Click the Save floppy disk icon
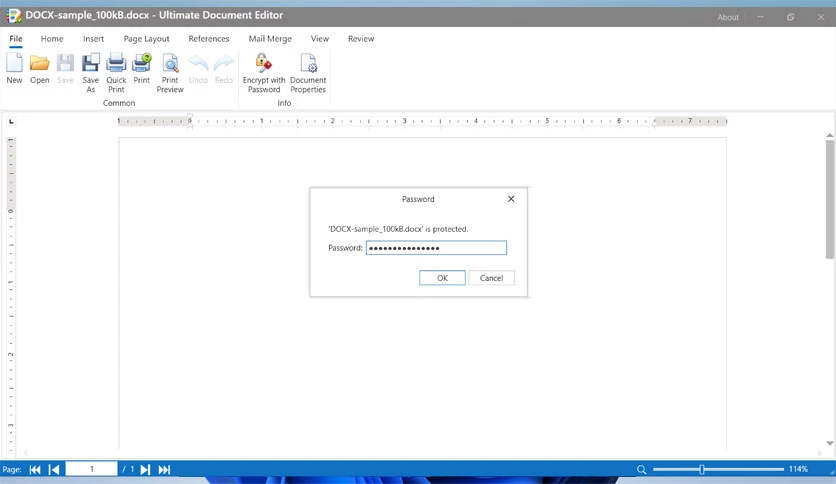This screenshot has width=836, height=484. click(65, 63)
